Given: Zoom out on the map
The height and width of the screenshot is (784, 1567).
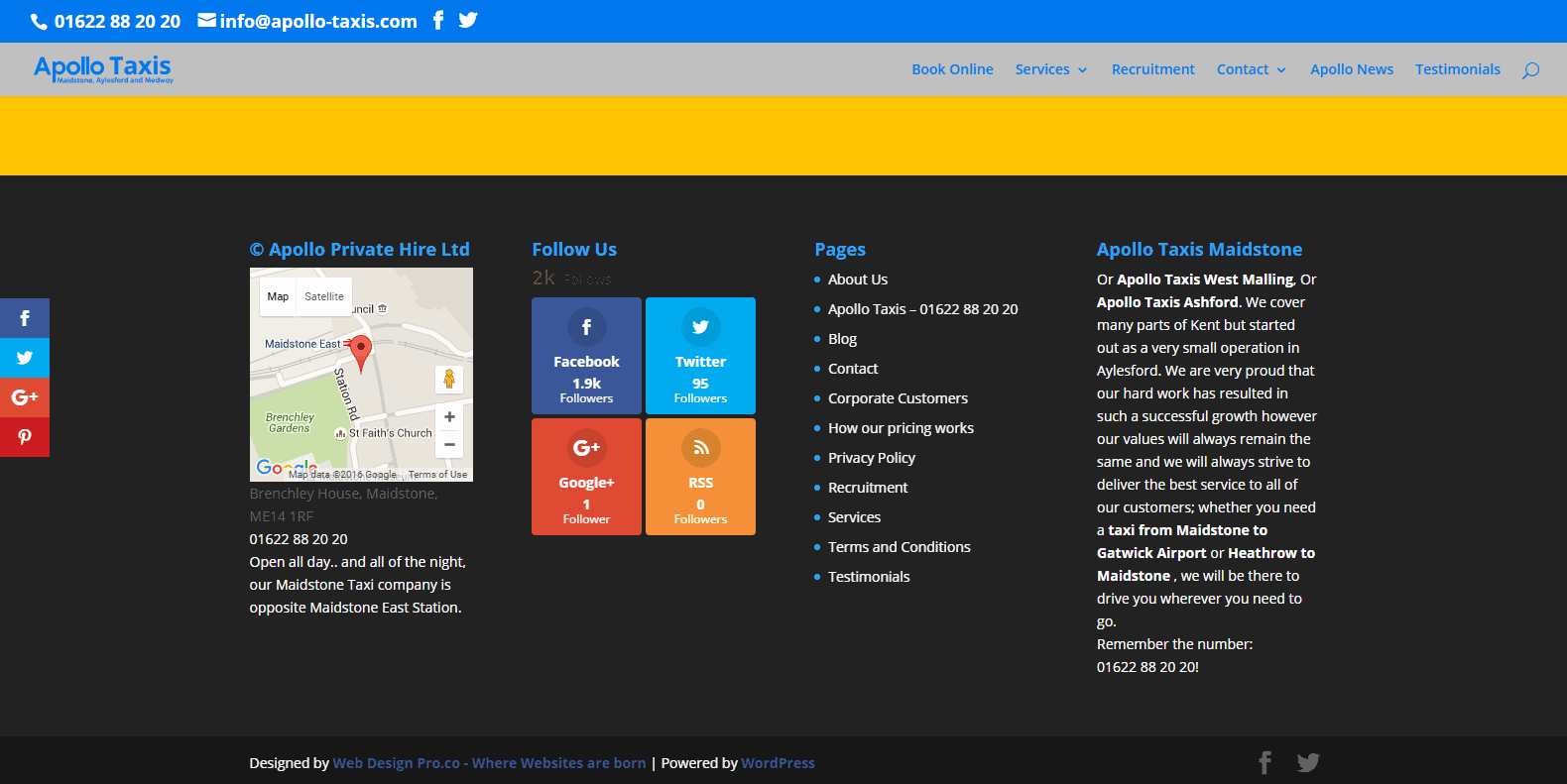Looking at the screenshot, I should point(449,445).
